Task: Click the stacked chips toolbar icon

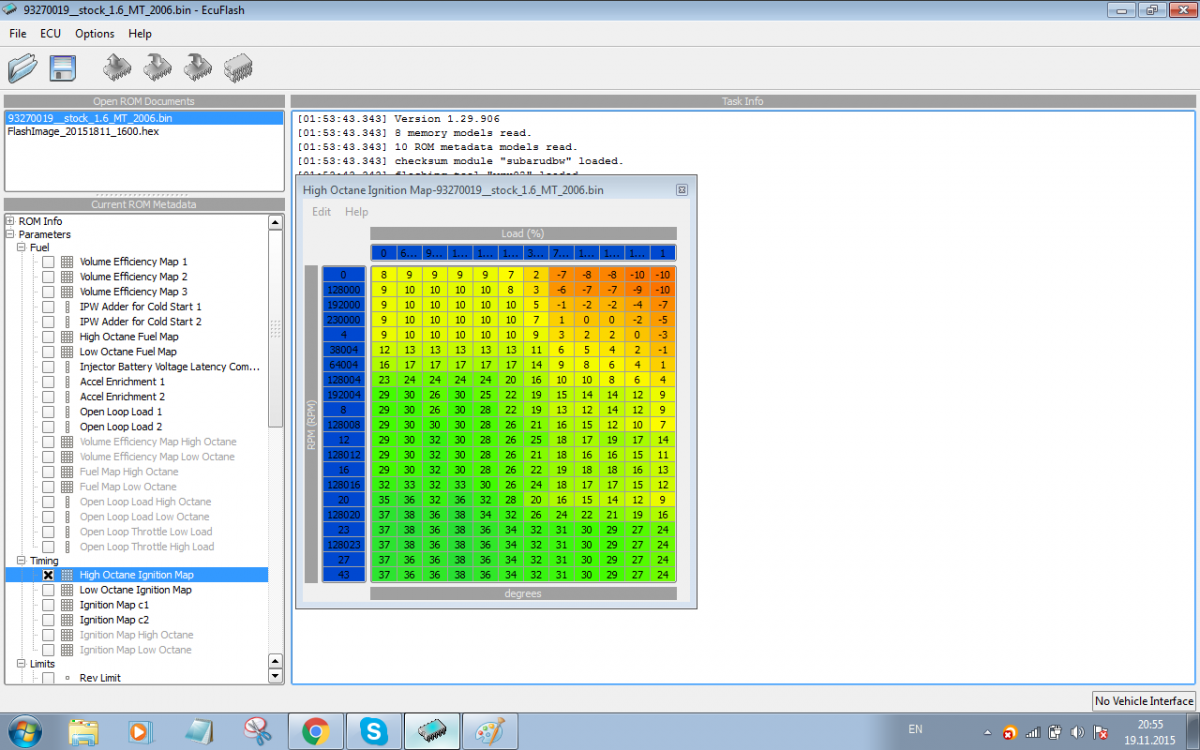Action: [238, 68]
